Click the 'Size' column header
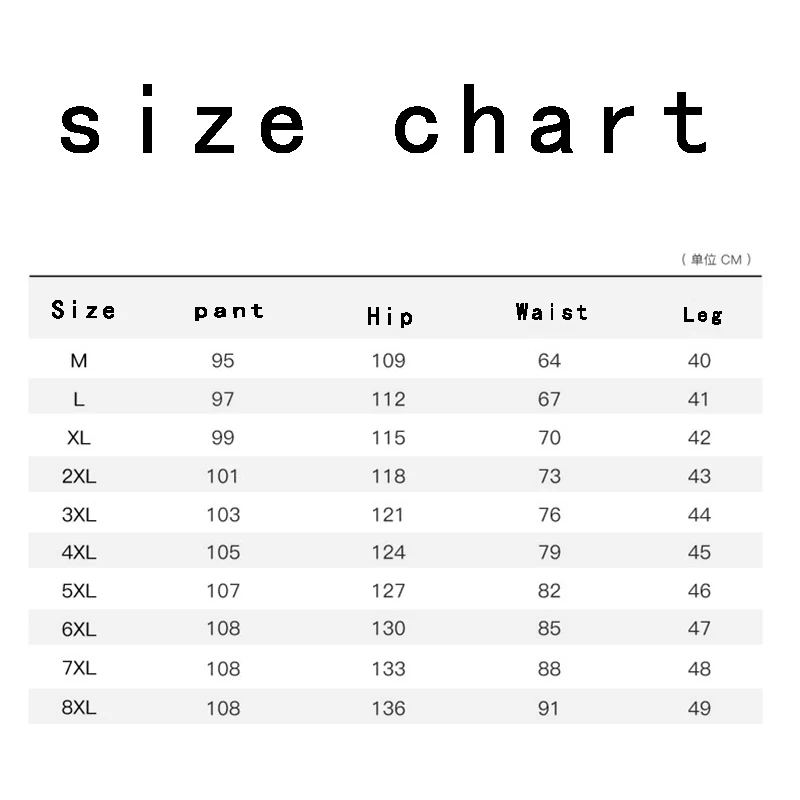The width and height of the screenshot is (800, 800). (83, 310)
